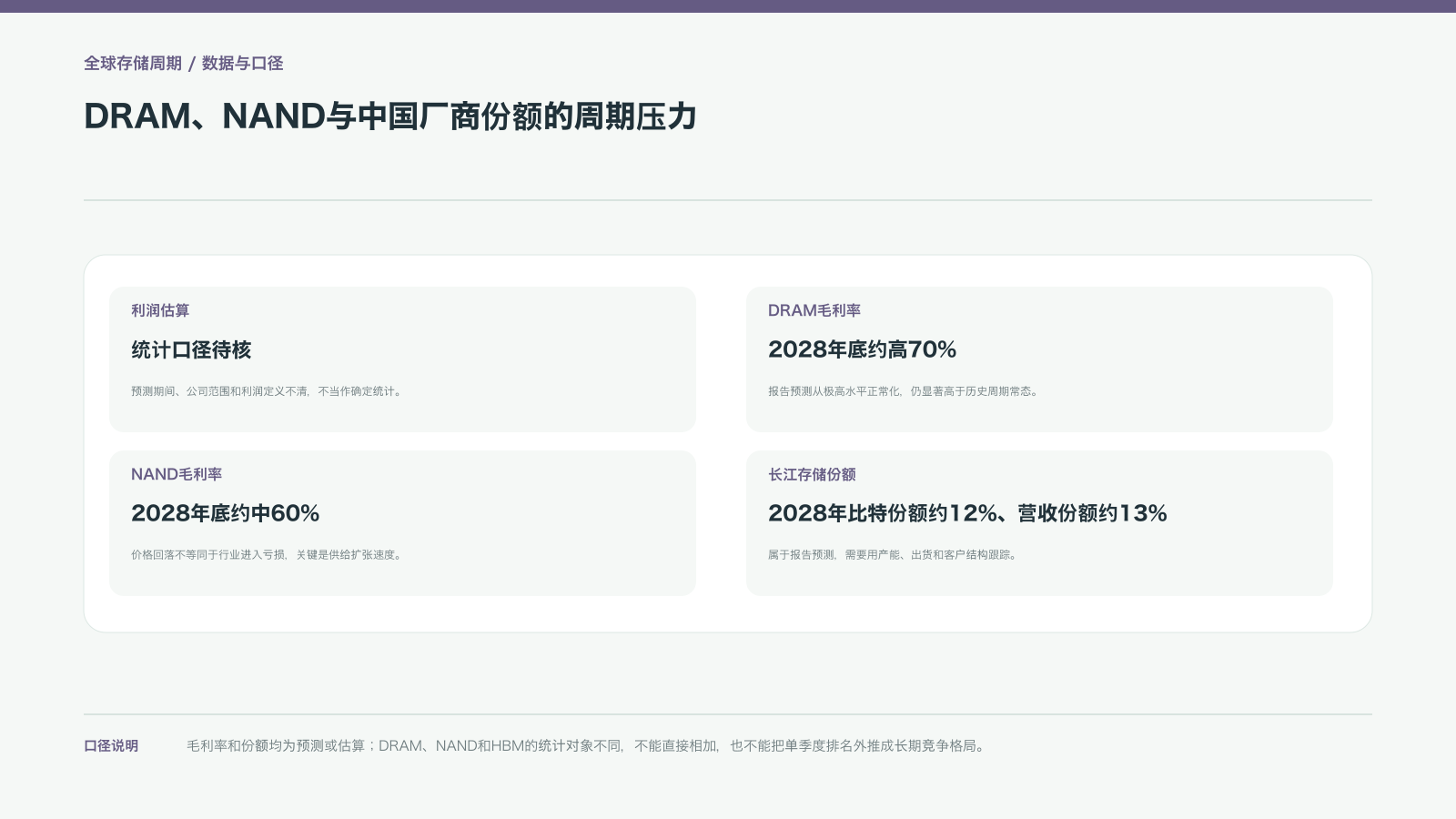This screenshot has width=1456, height=819.
Task: Click the footer label 口径说明
Action: coord(111,745)
